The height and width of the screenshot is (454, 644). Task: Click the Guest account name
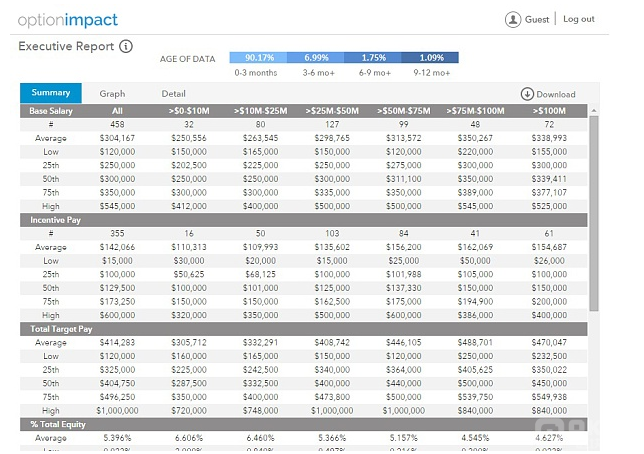click(x=537, y=19)
